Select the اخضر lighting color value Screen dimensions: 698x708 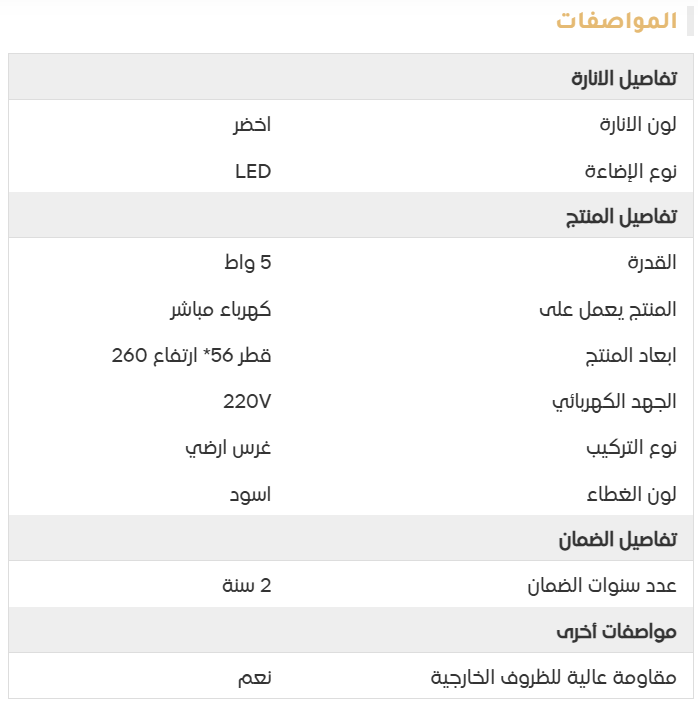point(252,125)
